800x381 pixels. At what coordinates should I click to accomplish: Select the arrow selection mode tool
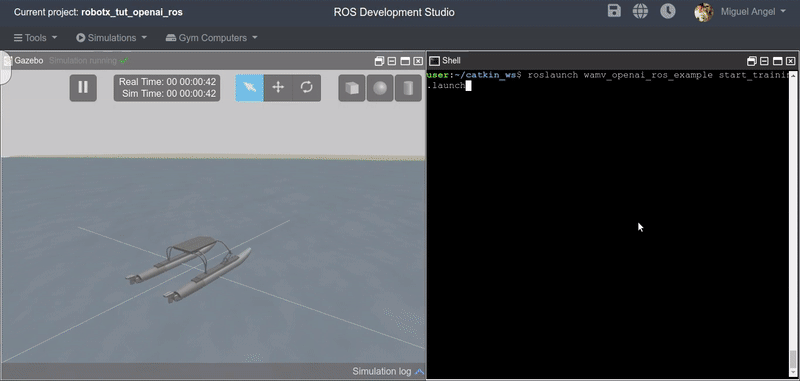click(250, 88)
